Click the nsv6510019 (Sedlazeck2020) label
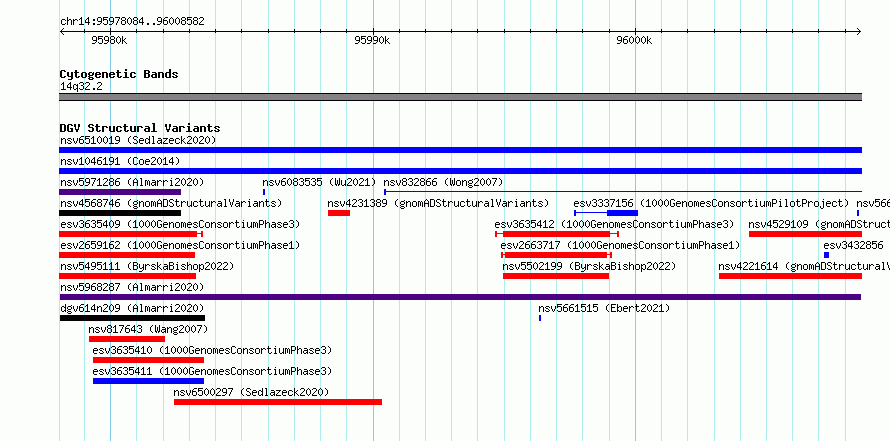Viewport: 890px width, 441px height. coord(138,140)
